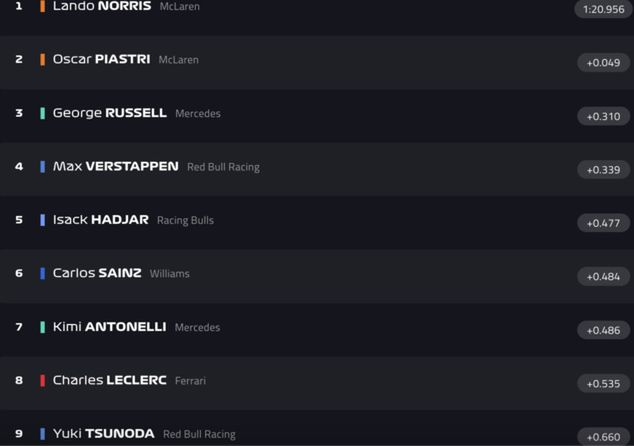Click the blue color bar beside Carlos Sainz
This screenshot has height=446, width=634.
42,273
